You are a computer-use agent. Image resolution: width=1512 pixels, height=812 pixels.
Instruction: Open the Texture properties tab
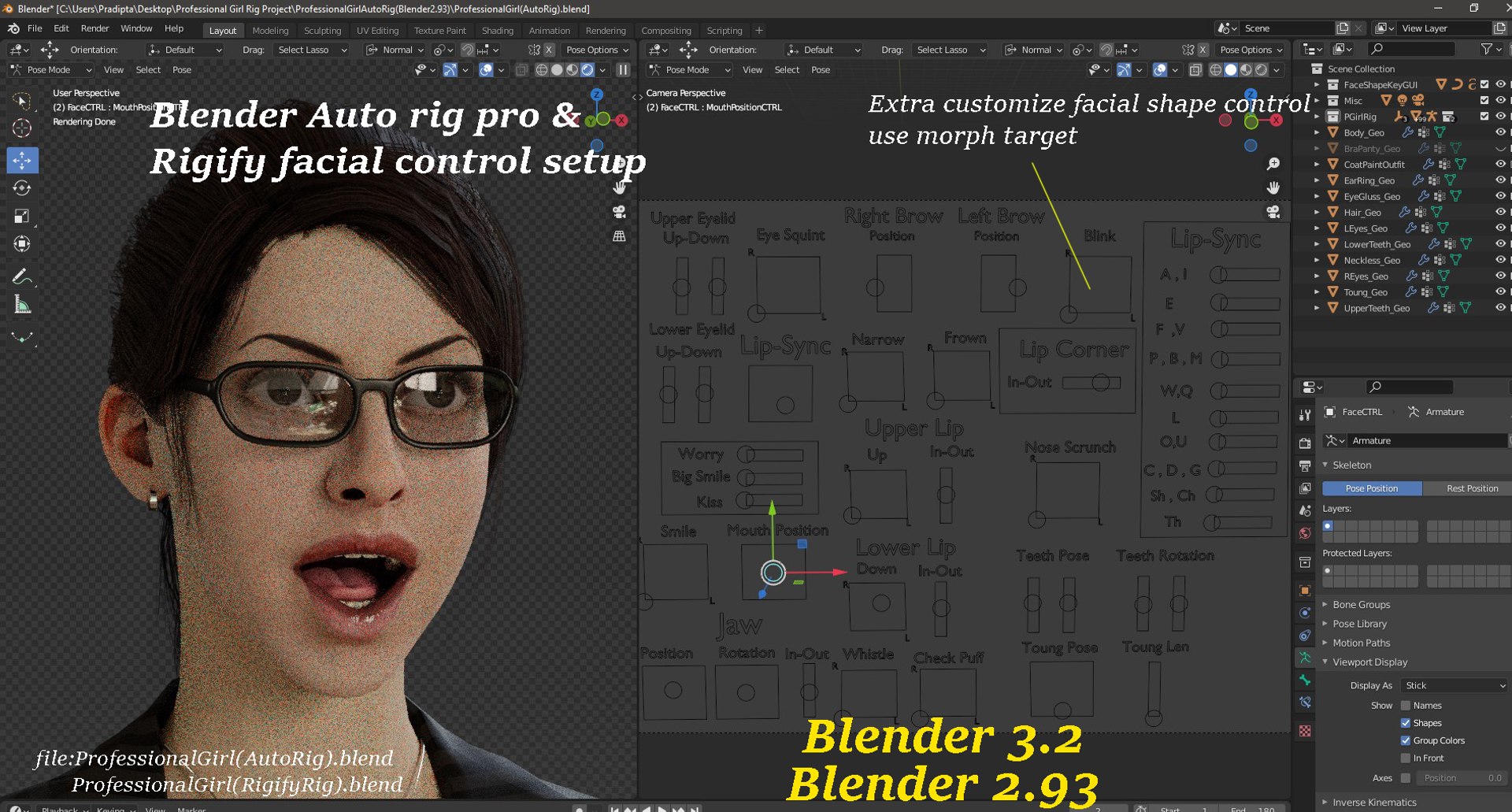1305,731
